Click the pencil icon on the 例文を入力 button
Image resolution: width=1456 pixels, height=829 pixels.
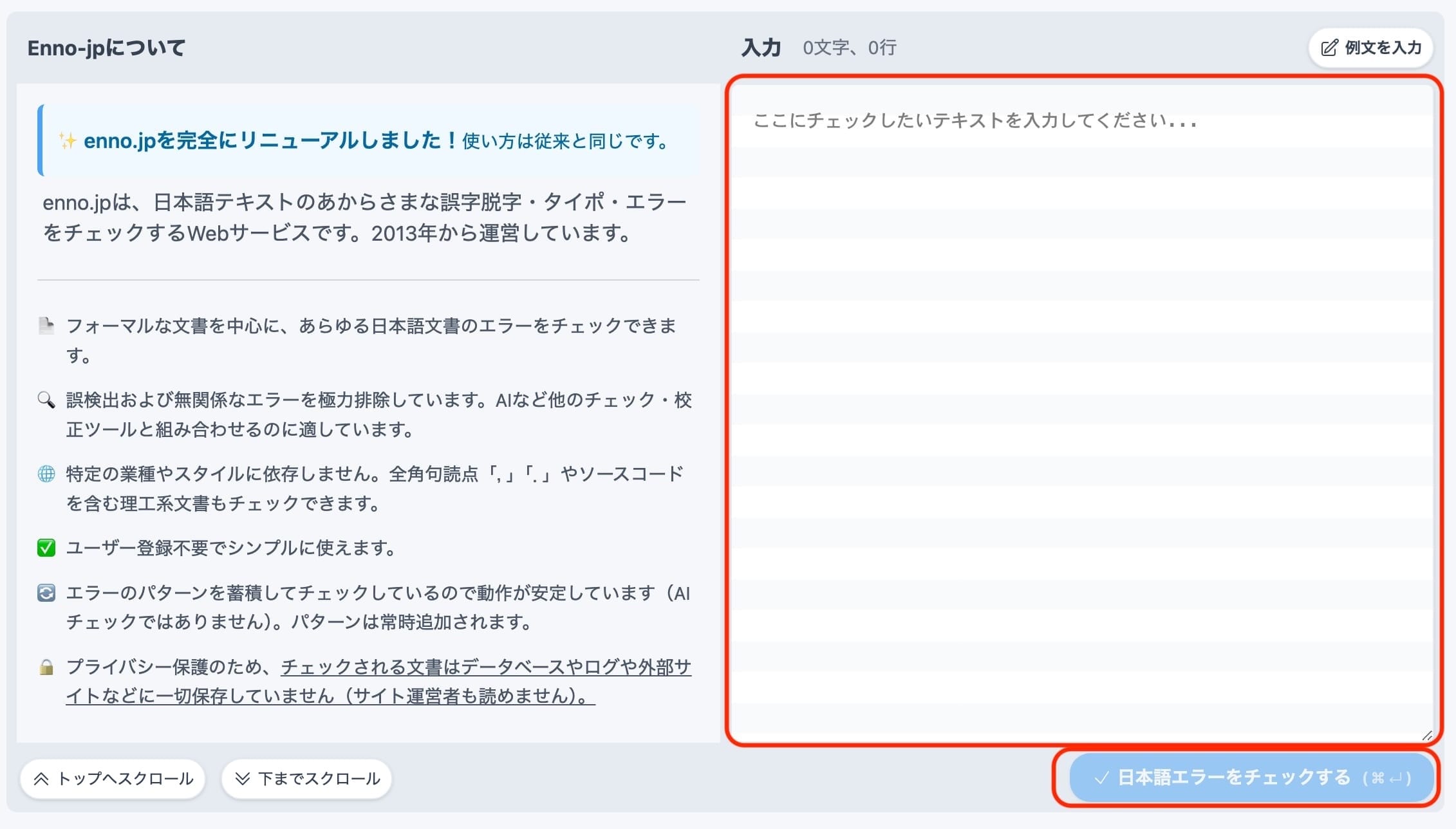point(1327,48)
